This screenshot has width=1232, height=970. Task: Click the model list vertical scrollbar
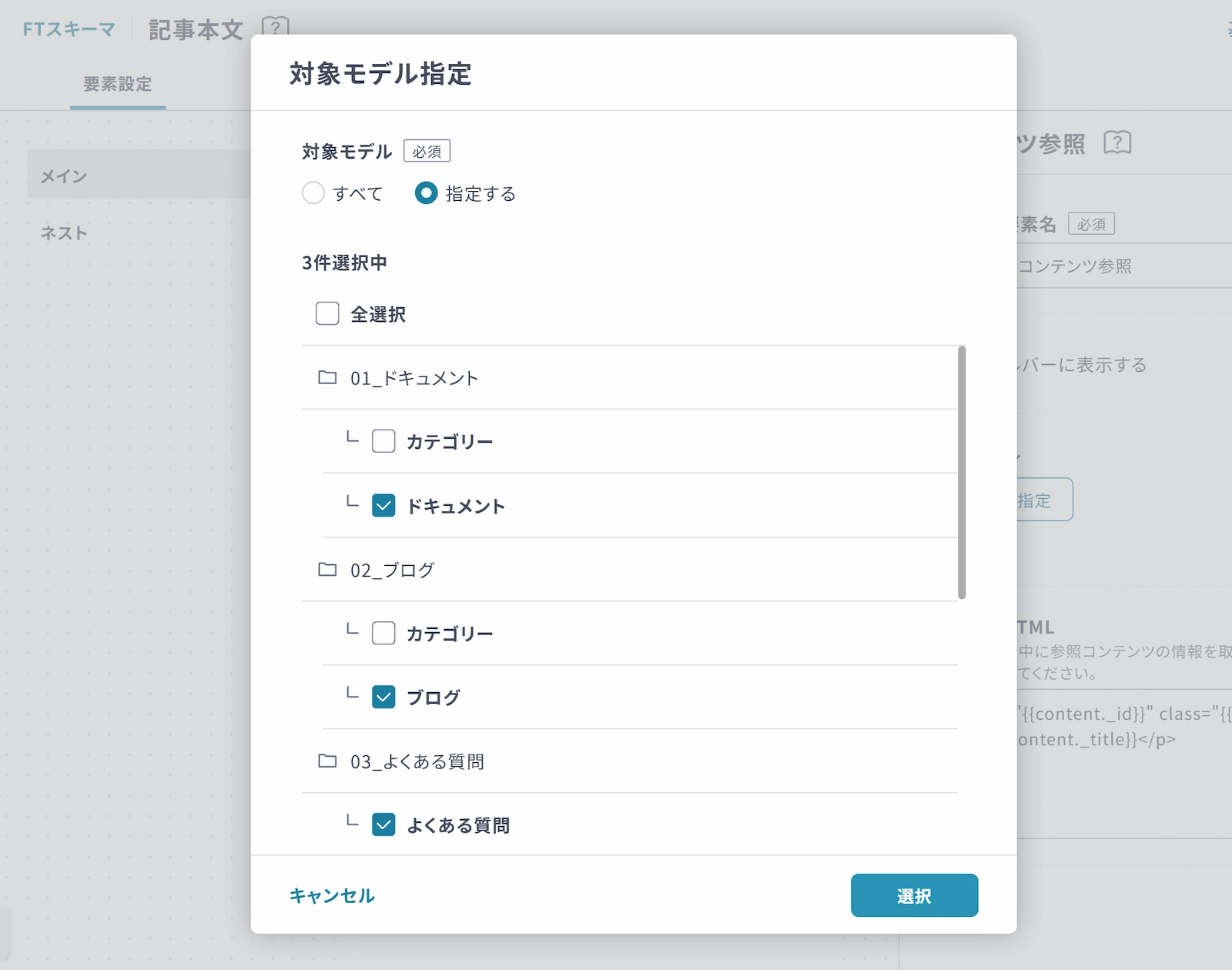[x=962, y=472]
